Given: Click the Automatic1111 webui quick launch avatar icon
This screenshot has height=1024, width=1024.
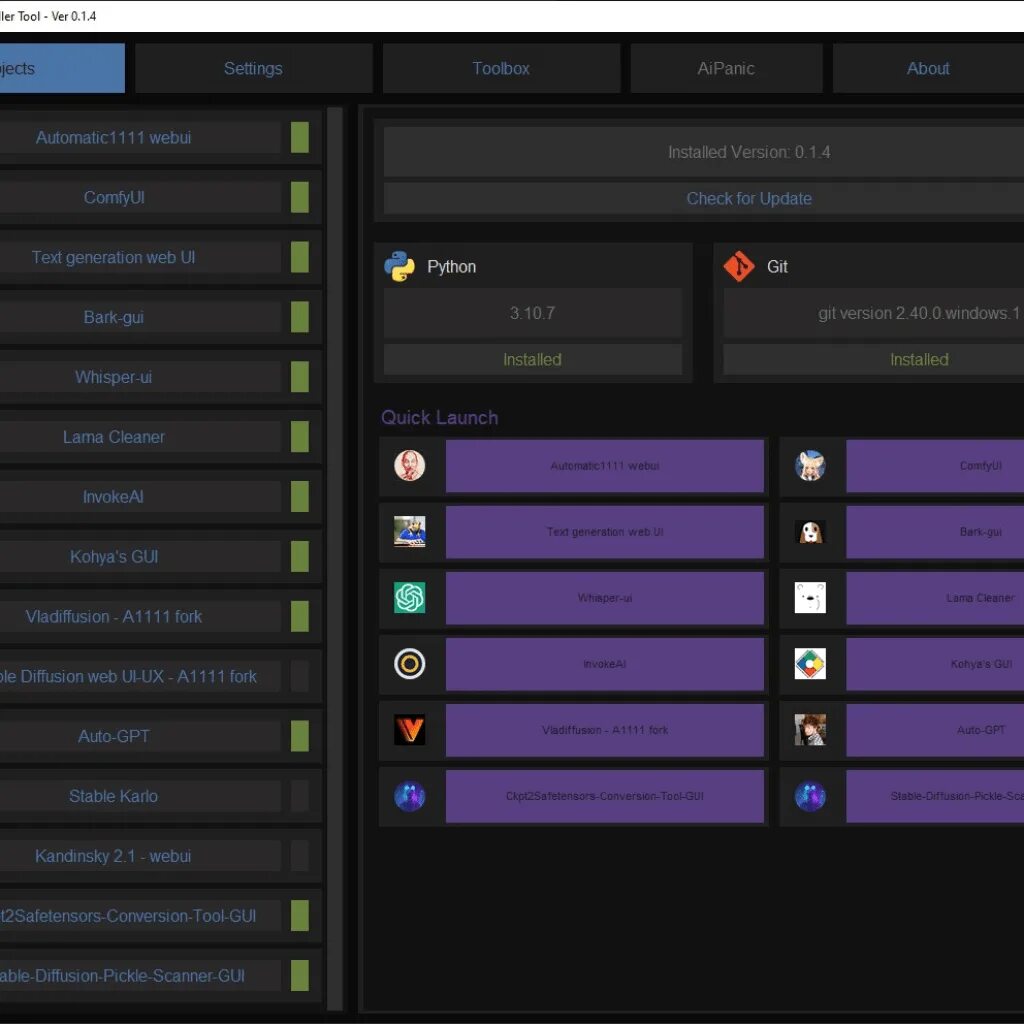Looking at the screenshot, I should [409, 466].
